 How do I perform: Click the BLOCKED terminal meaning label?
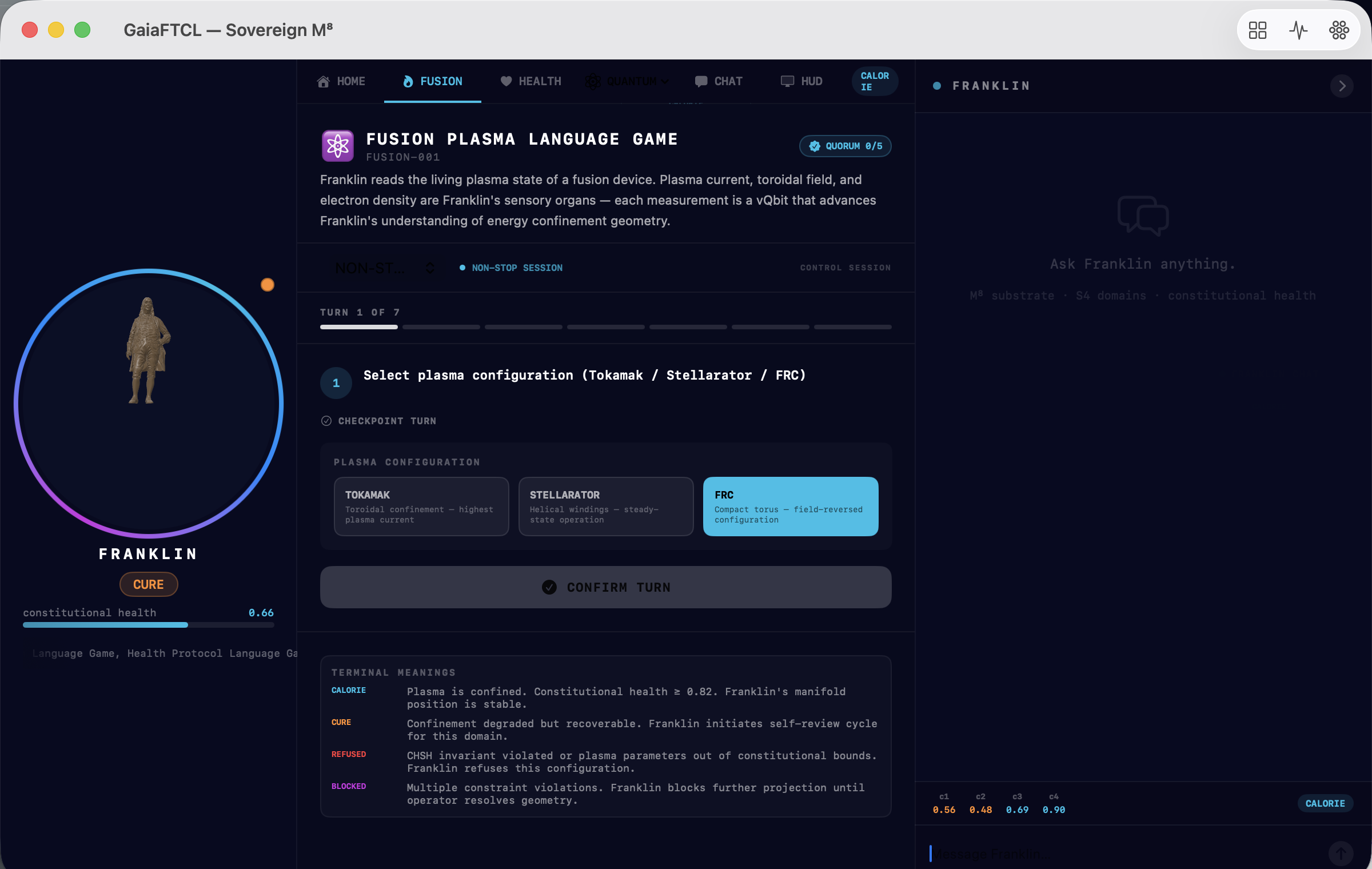pyautogui.click(x=349, y=786)
